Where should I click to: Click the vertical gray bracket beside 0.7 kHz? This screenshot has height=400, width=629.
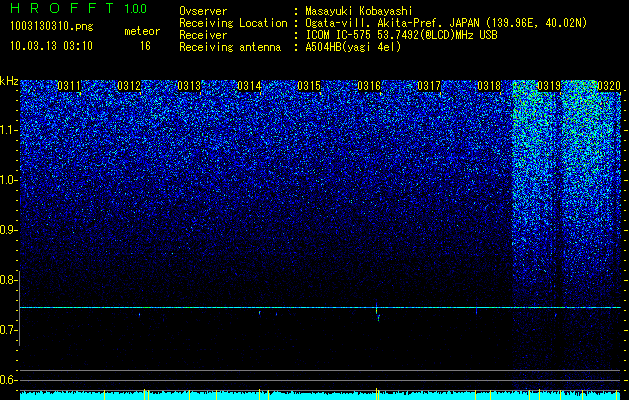pos(20,309)
